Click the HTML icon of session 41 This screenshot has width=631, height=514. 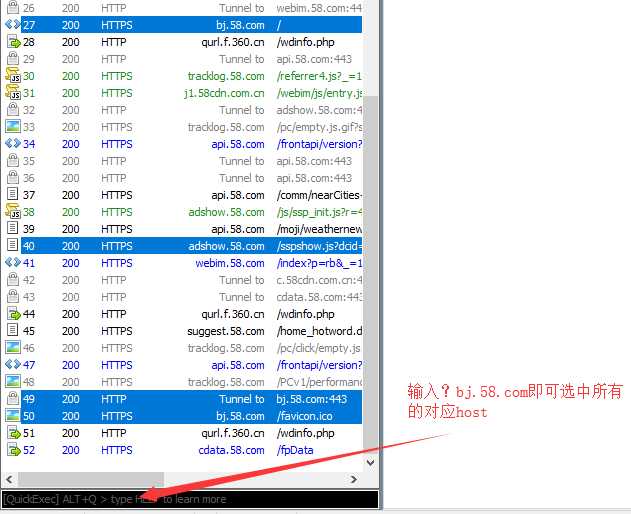point(13,262)
